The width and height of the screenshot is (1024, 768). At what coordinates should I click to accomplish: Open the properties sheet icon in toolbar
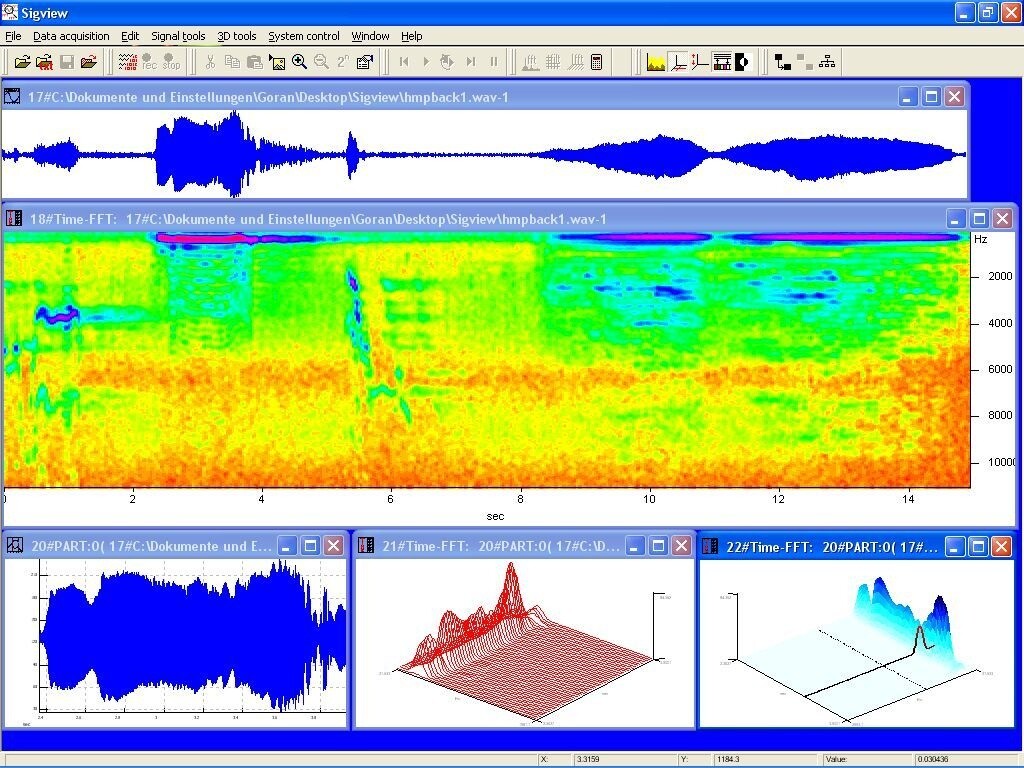click(x=365, y=62)
